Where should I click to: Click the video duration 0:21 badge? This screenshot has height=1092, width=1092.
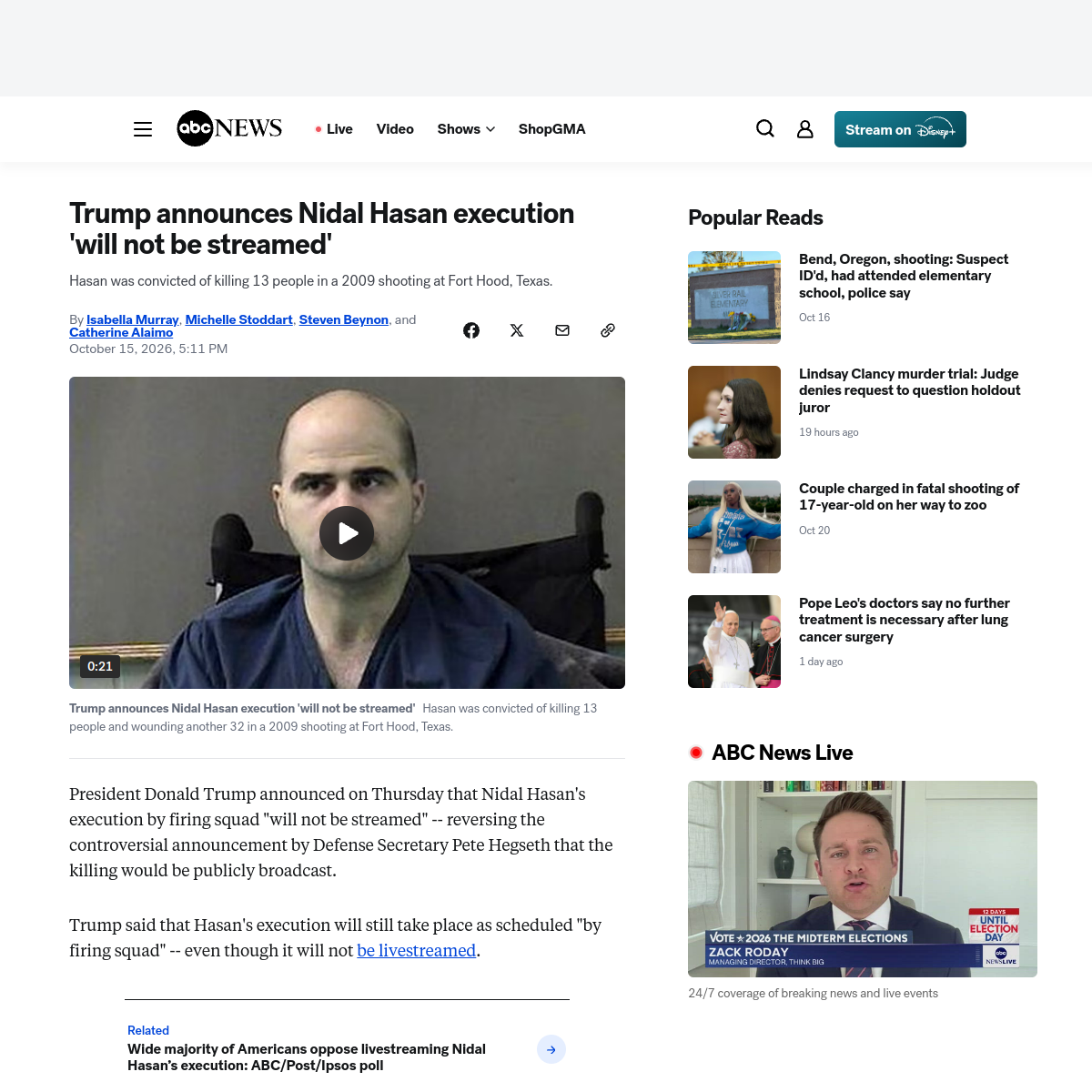(x=100, y=666)
